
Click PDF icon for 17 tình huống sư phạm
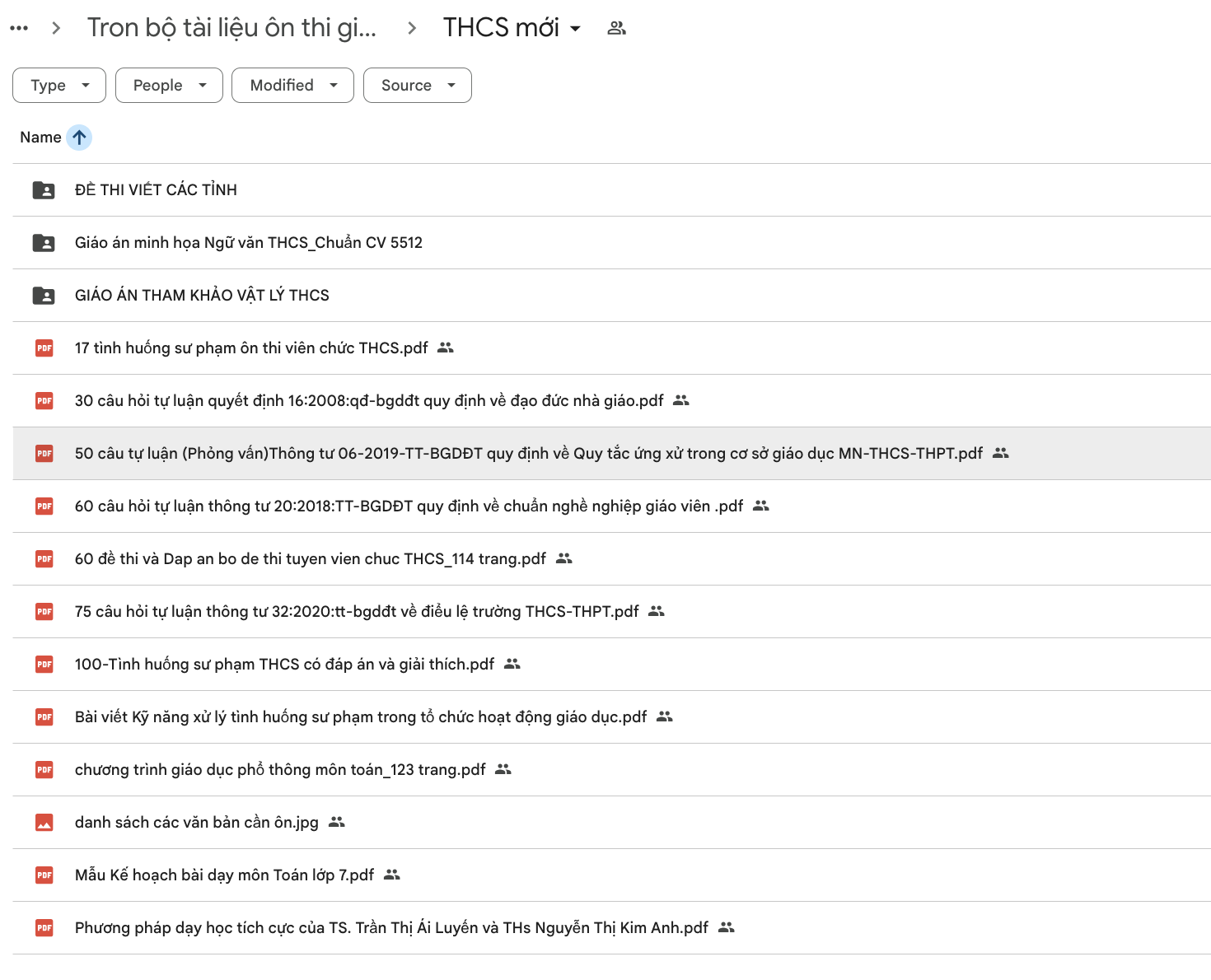(44, 348)
